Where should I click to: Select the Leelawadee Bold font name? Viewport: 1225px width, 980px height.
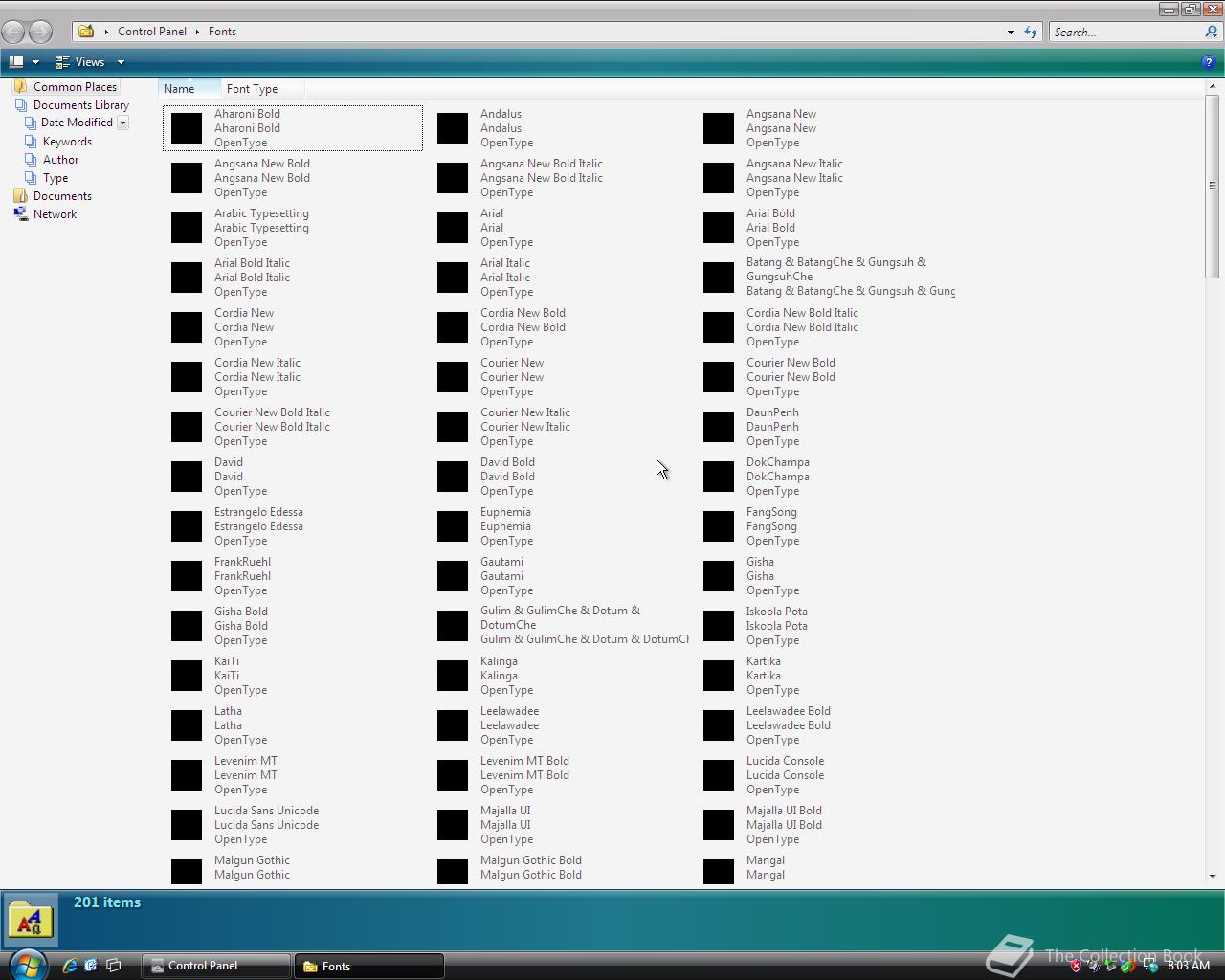click(788, 711)
